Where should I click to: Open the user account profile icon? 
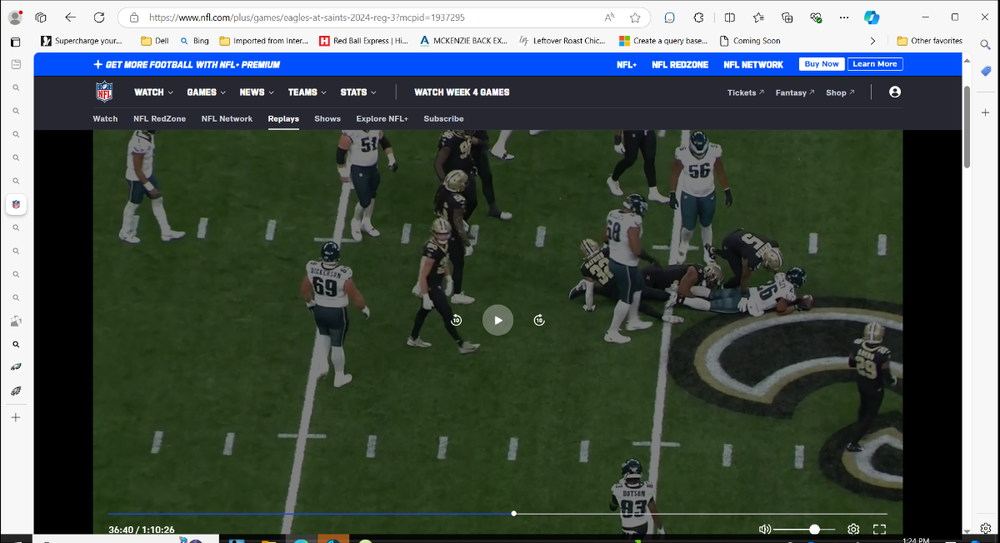tap(894, 92)
